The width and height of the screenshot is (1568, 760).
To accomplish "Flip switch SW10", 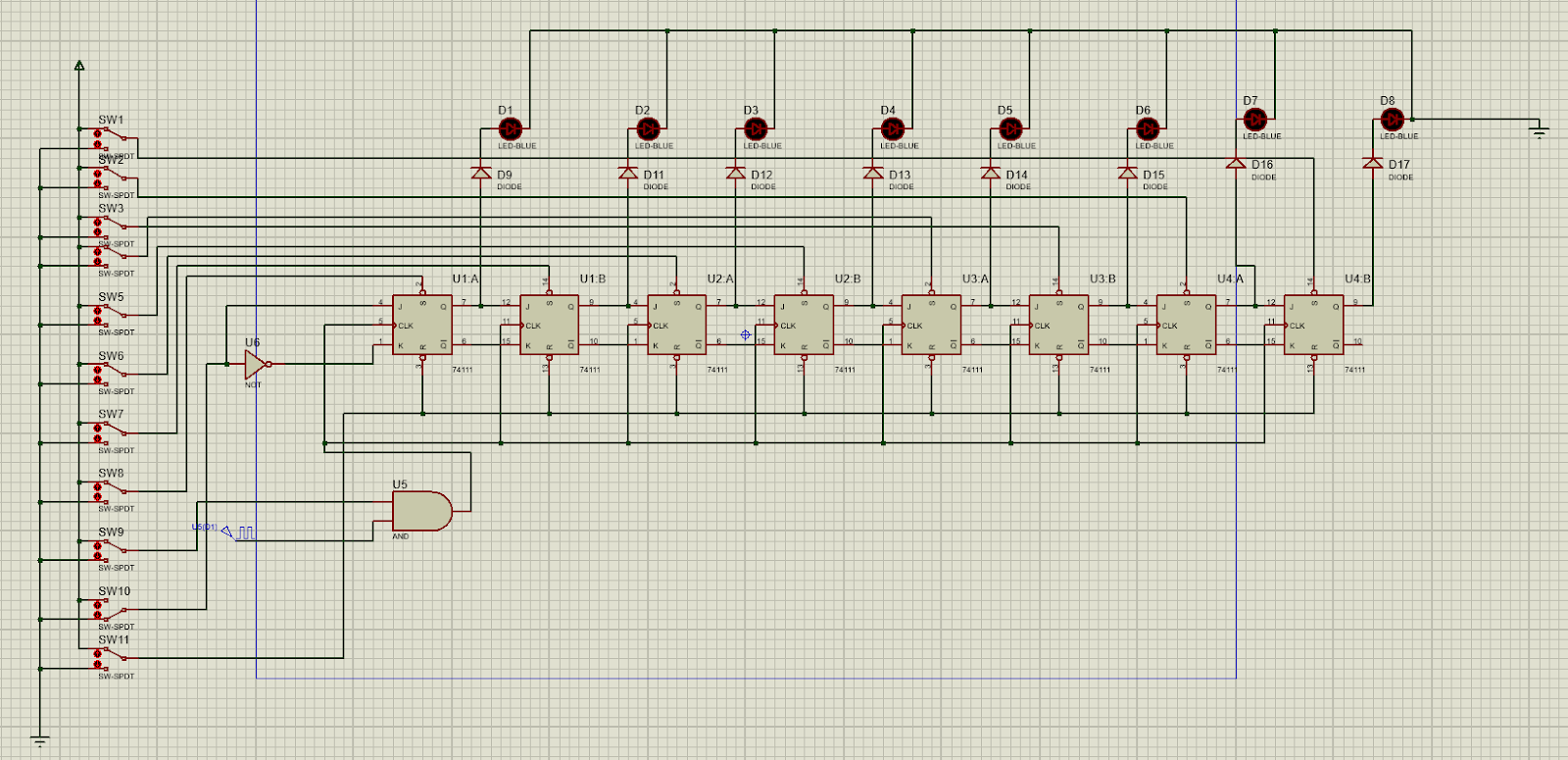I will coord(112,609).
